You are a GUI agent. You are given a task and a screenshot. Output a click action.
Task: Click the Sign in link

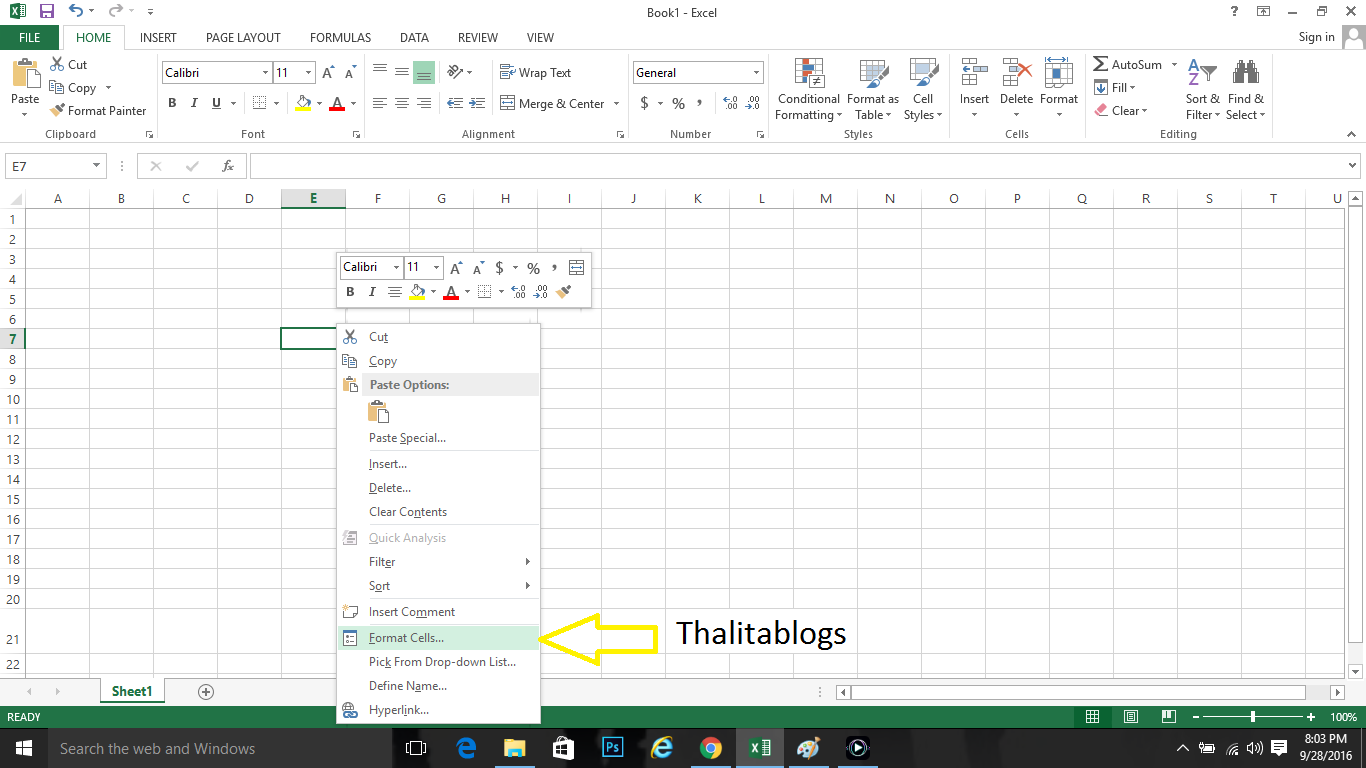(x=1316, y=37)
